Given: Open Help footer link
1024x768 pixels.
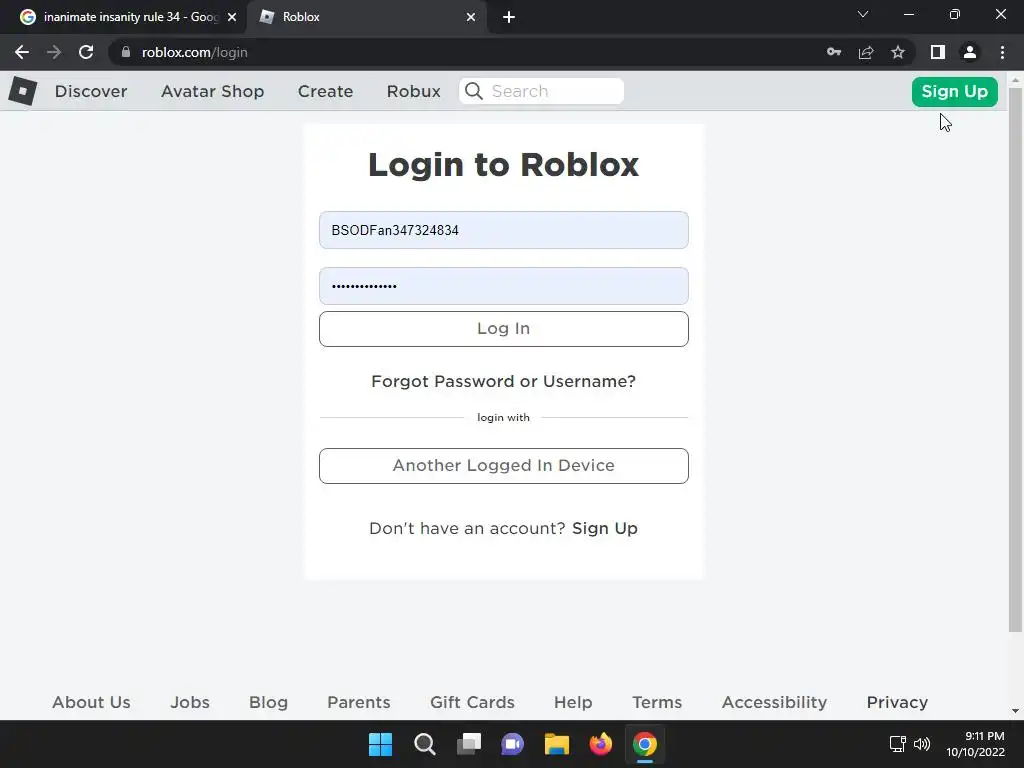Looking at the screenshot, I should (573, 702).
